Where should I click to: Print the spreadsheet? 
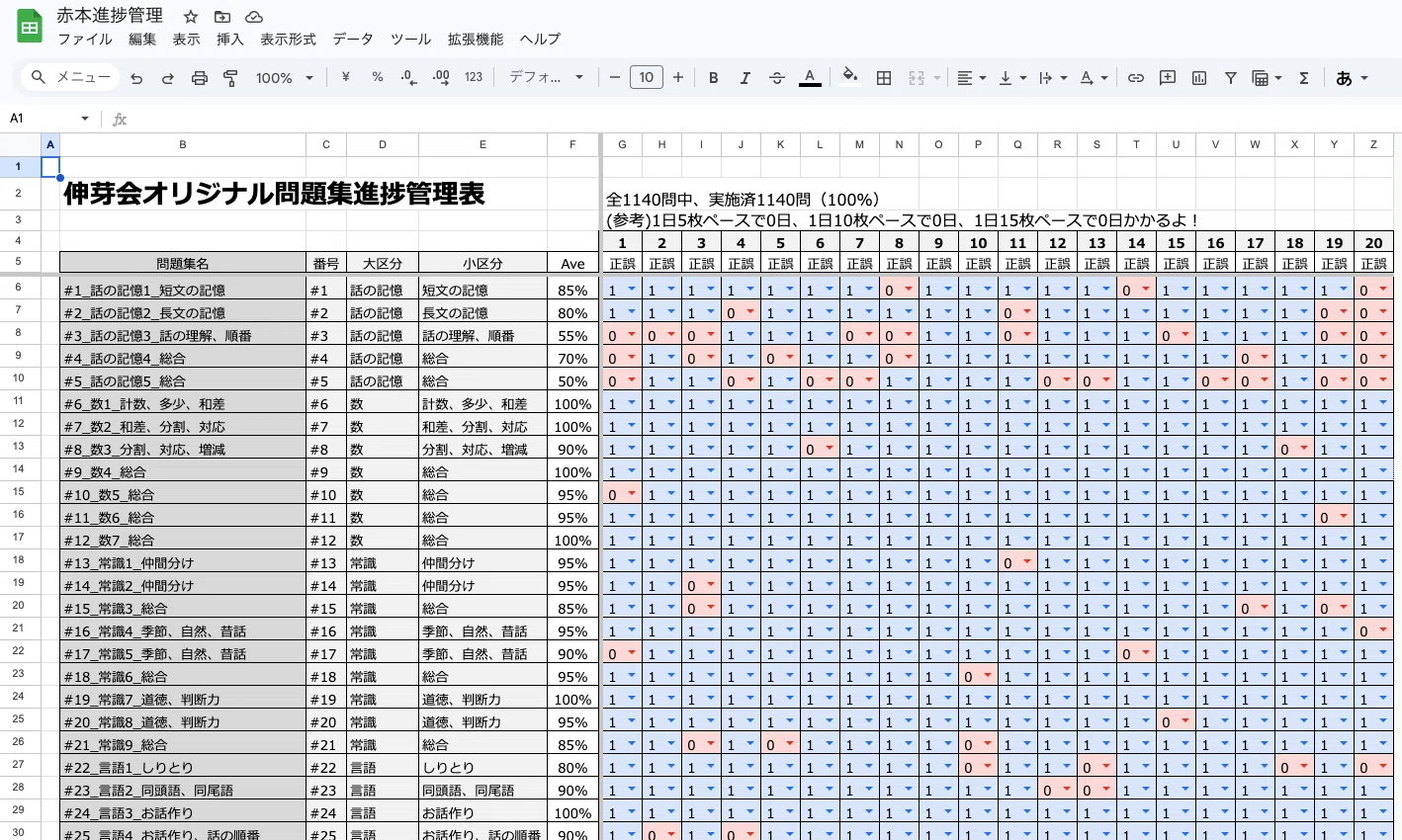coord(200,78)
